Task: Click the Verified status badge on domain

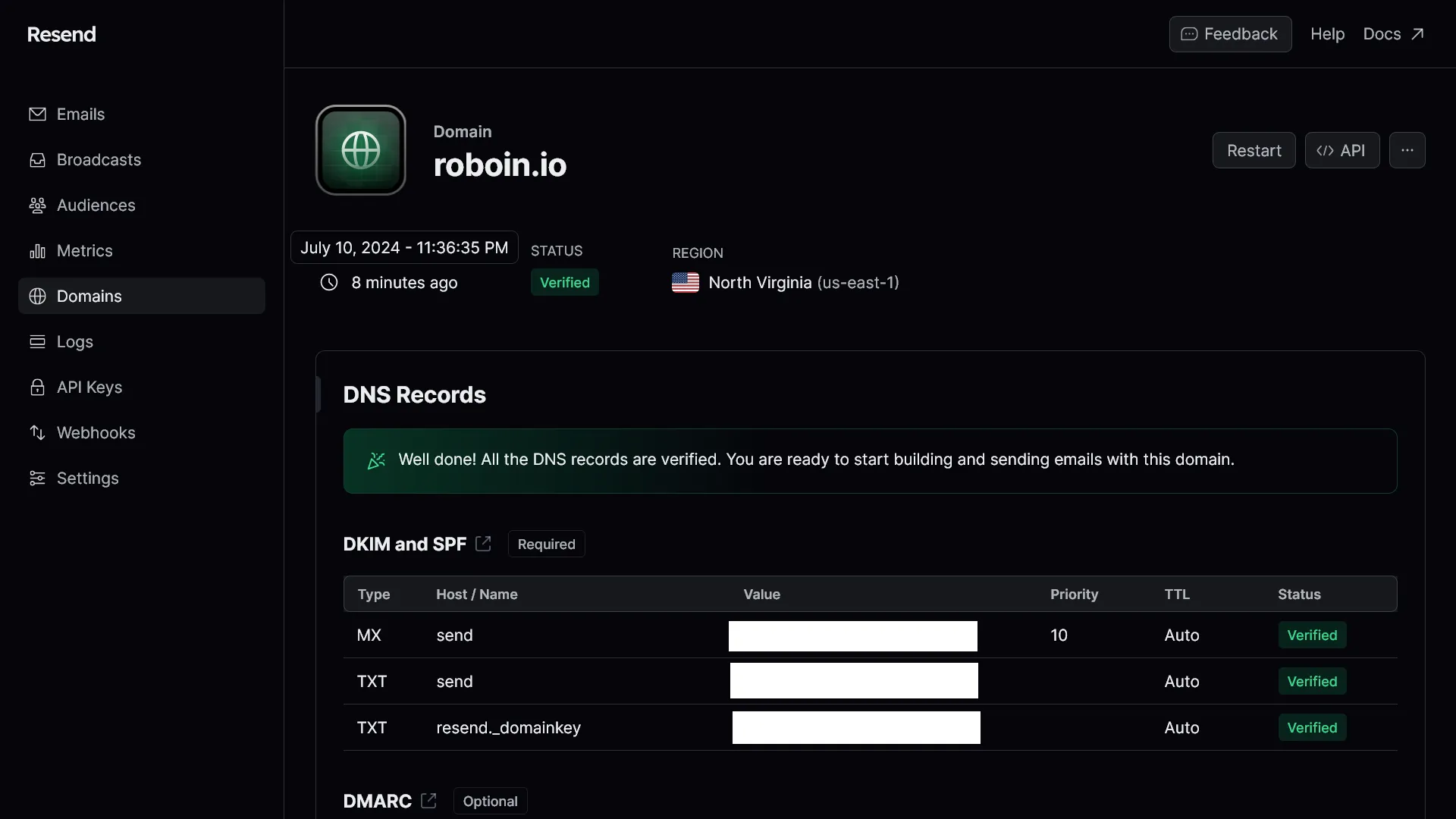Action: tap(563, 282)
